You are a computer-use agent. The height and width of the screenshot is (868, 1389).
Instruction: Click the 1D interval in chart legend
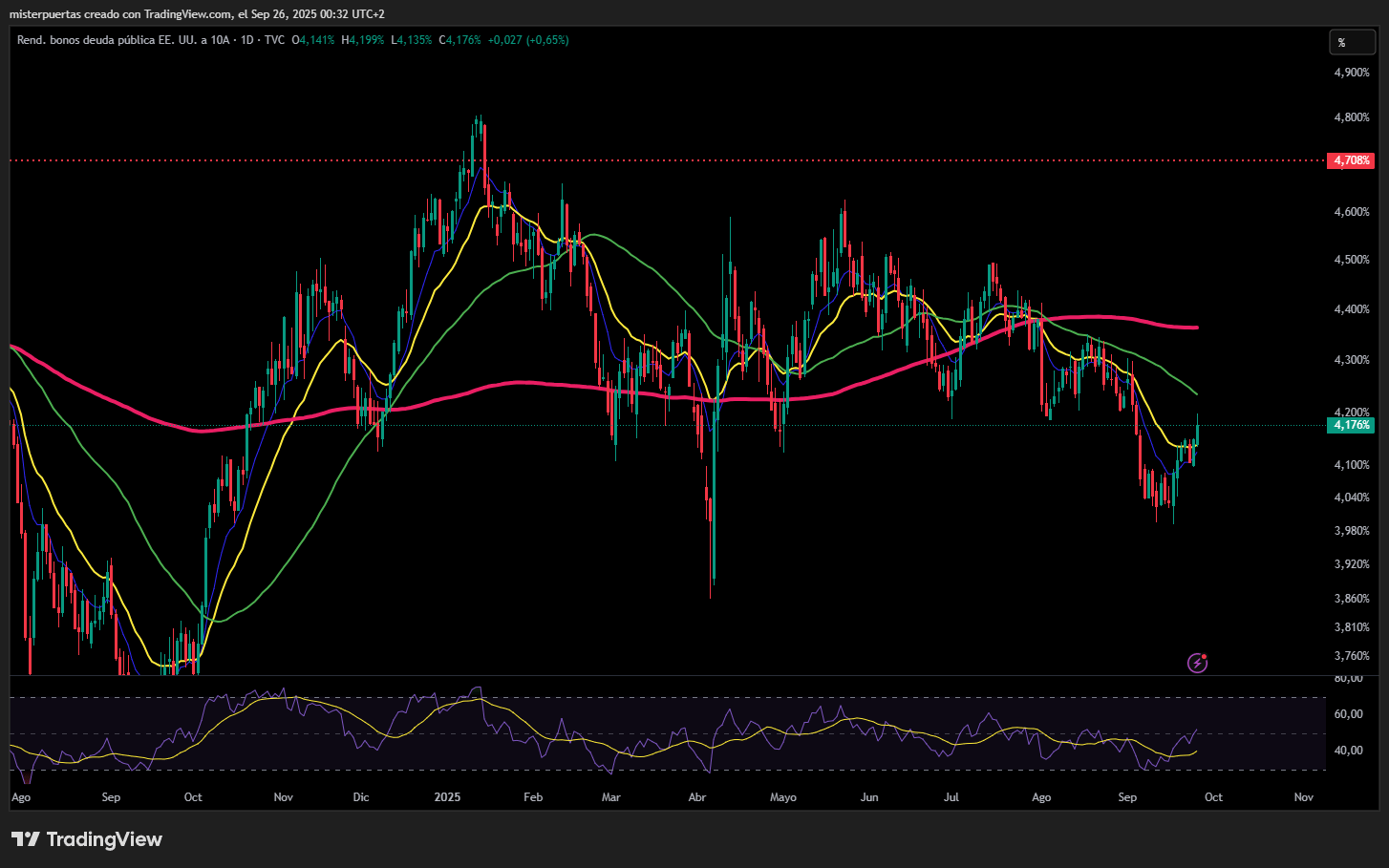click(247, 40)
